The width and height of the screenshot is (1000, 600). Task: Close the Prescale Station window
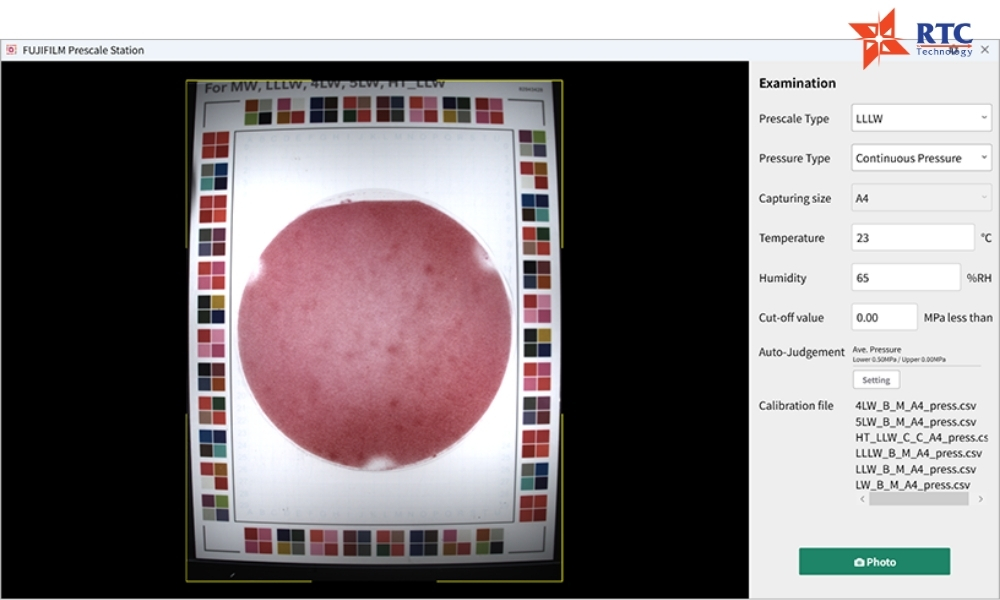pos(985,50)
